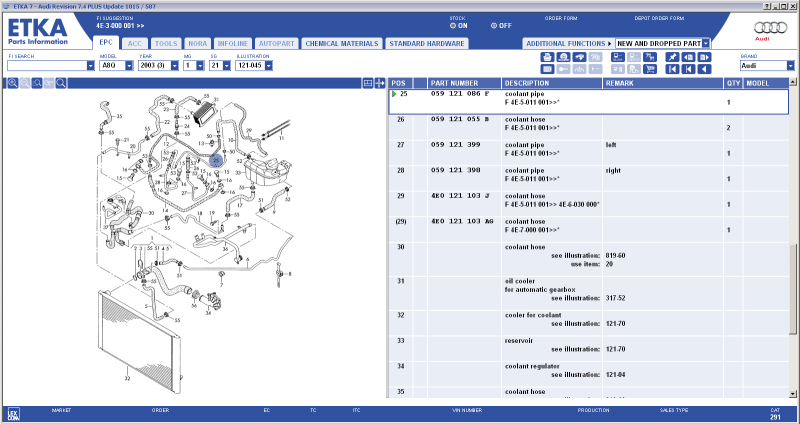Click the print icon in the toolbar
The image size is (800, 424).
547,57
